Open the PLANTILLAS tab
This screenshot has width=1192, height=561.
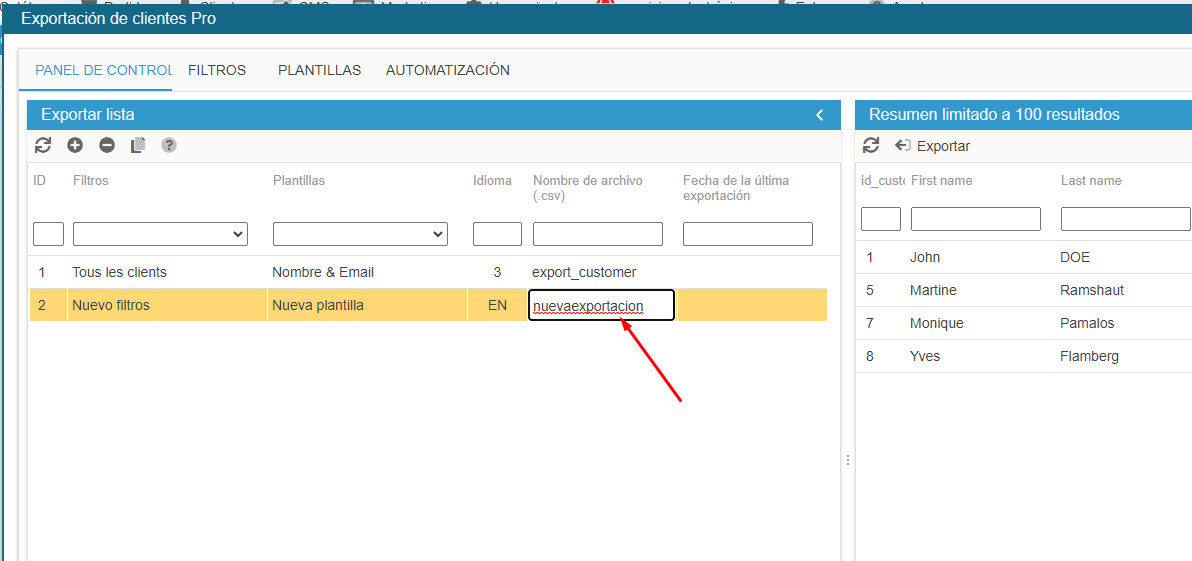(x=319, y=70)
